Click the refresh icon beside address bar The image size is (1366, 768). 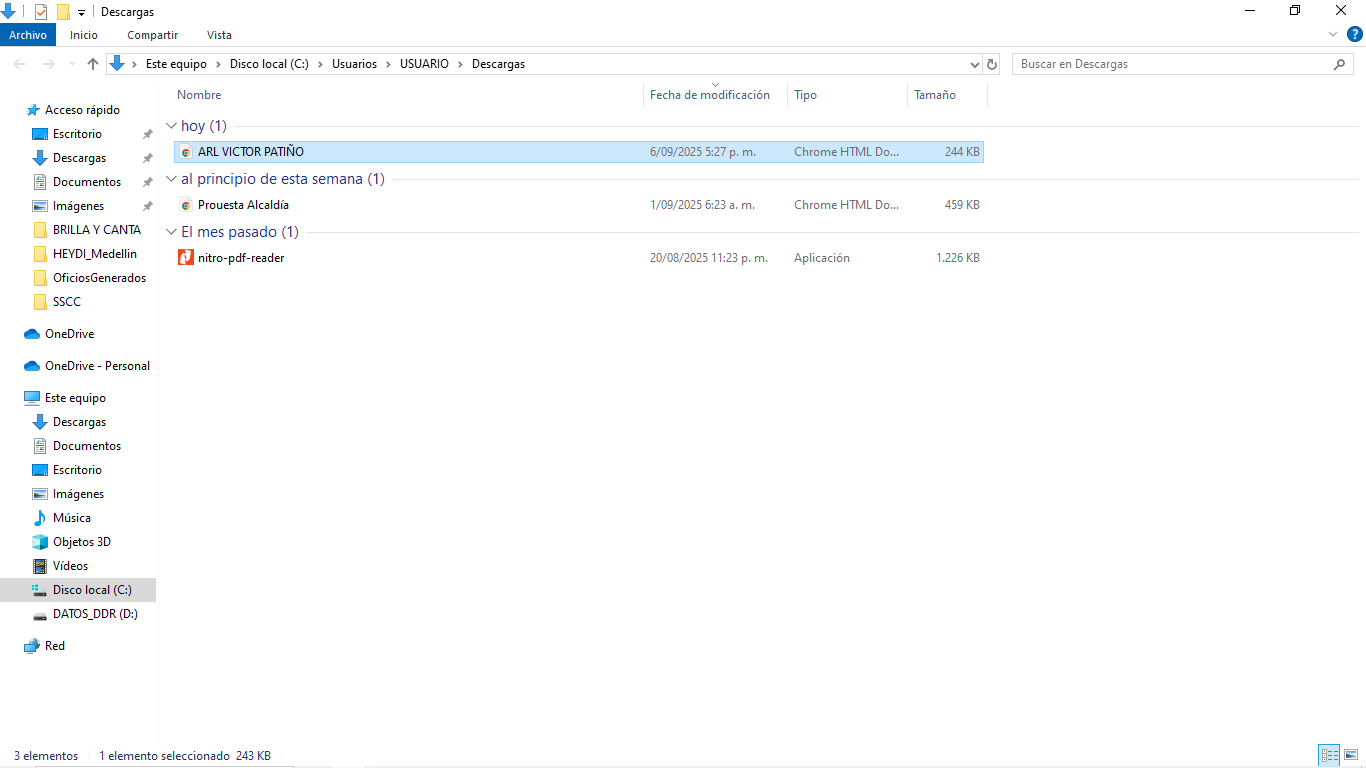pos(992,64)
